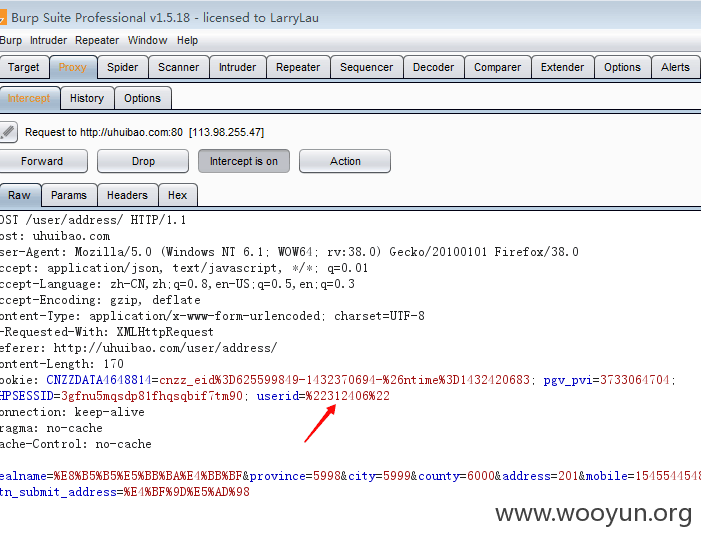Forward the intercepted request
This screenshot has width=701, height=542.
click(x=42, y=161)
